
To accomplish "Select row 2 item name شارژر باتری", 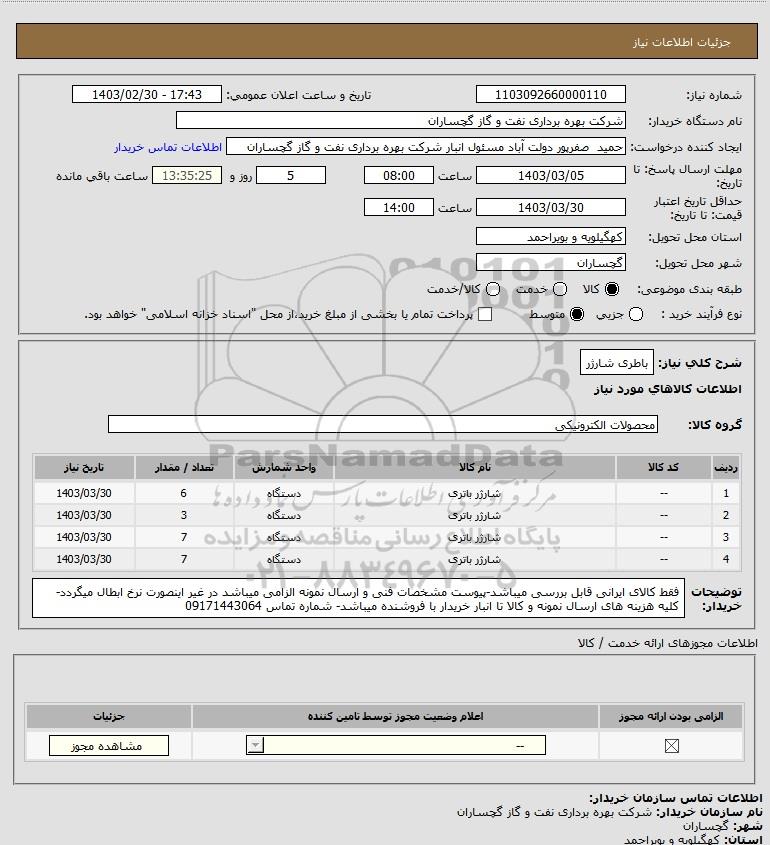I will (475, 515).
